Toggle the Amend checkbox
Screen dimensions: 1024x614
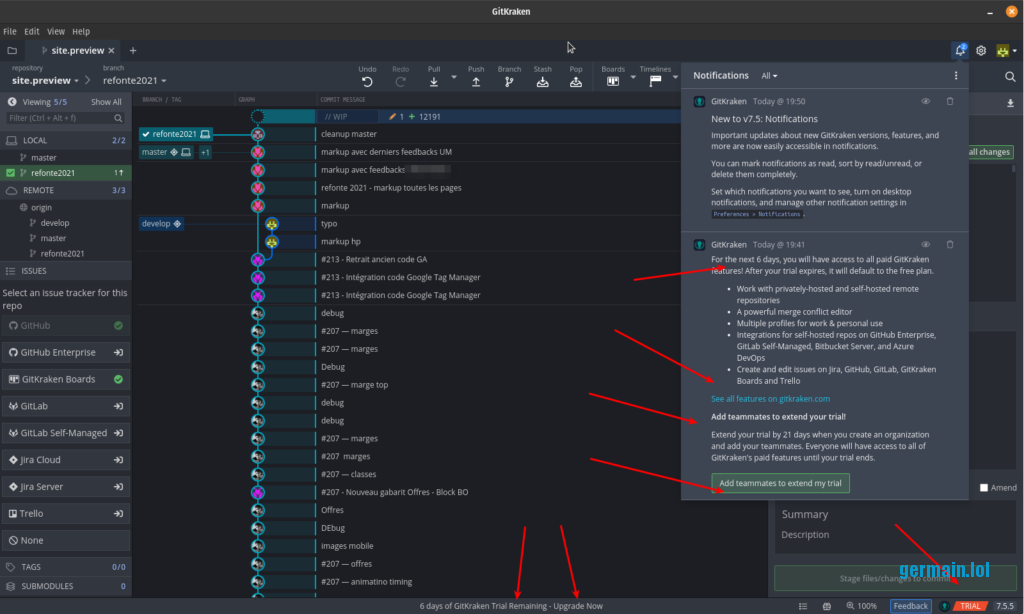(x=984, y=487)
